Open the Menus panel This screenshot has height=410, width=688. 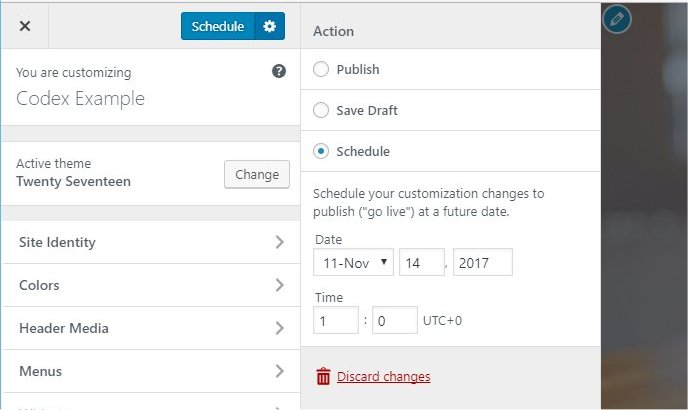(150, 371)
